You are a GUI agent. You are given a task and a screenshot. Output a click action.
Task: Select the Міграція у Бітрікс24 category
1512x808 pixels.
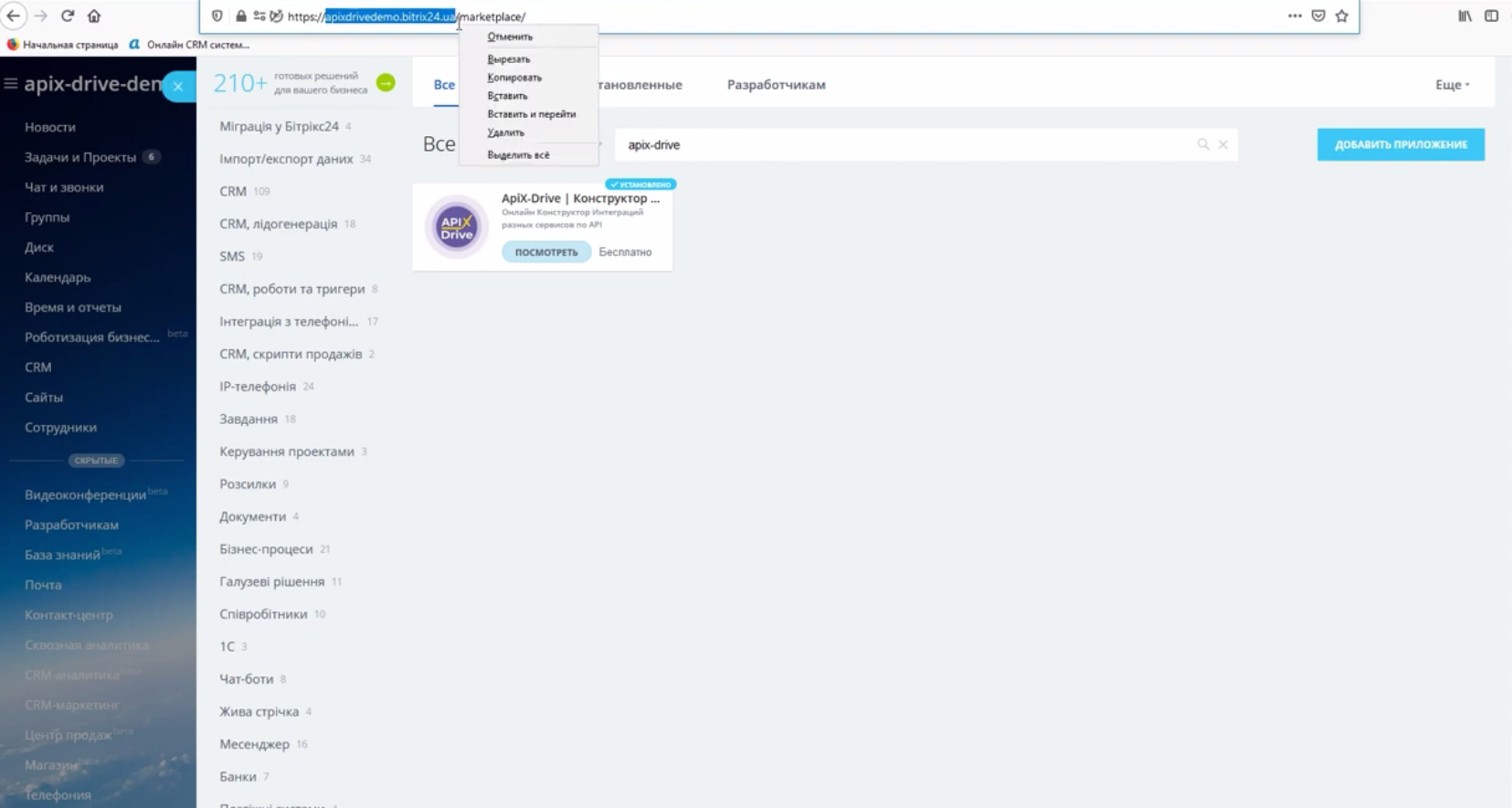280,126
